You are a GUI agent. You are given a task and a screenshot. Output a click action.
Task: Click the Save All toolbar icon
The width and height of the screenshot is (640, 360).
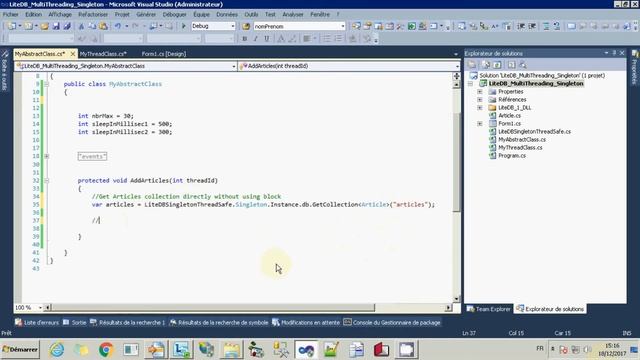click(67, 26)
